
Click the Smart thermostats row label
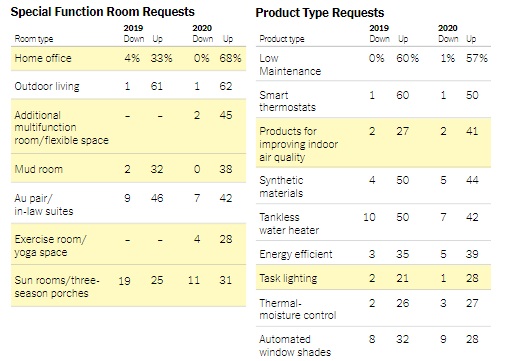tap(287, 101)
